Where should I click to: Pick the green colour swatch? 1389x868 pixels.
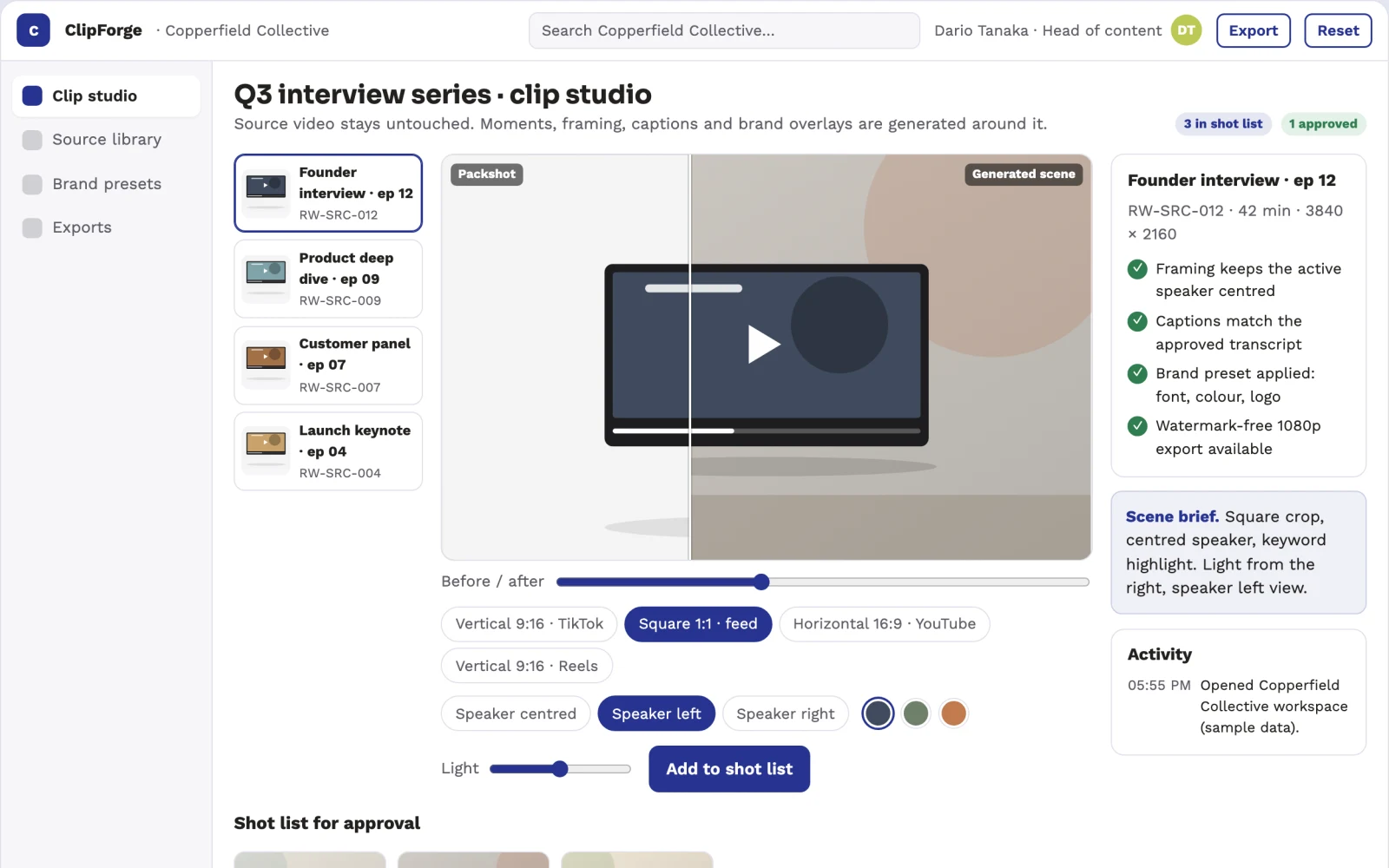click(x=916, y=713)
